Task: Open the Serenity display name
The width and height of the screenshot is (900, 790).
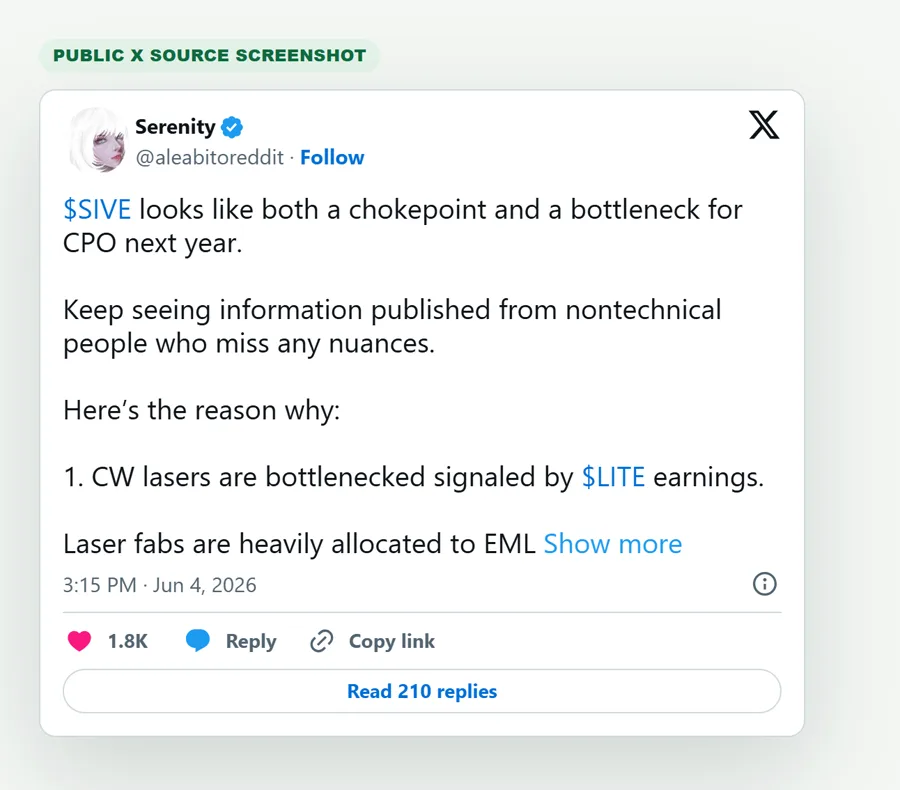Action: 175,127
